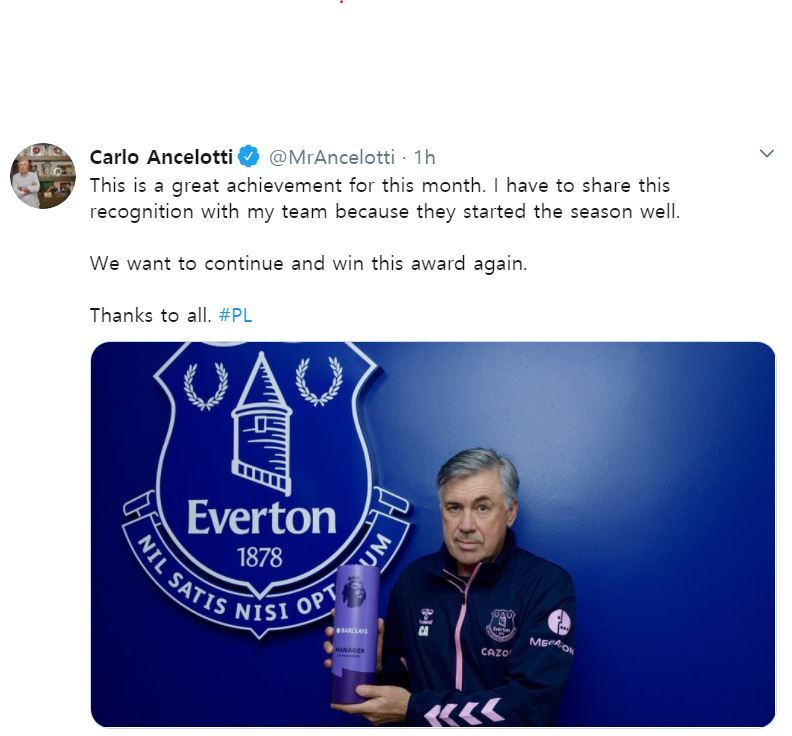This screenshot has width=792, height=736.
Task: Open the tweet's 1h timestamp
Action: [x=425, y=157]
